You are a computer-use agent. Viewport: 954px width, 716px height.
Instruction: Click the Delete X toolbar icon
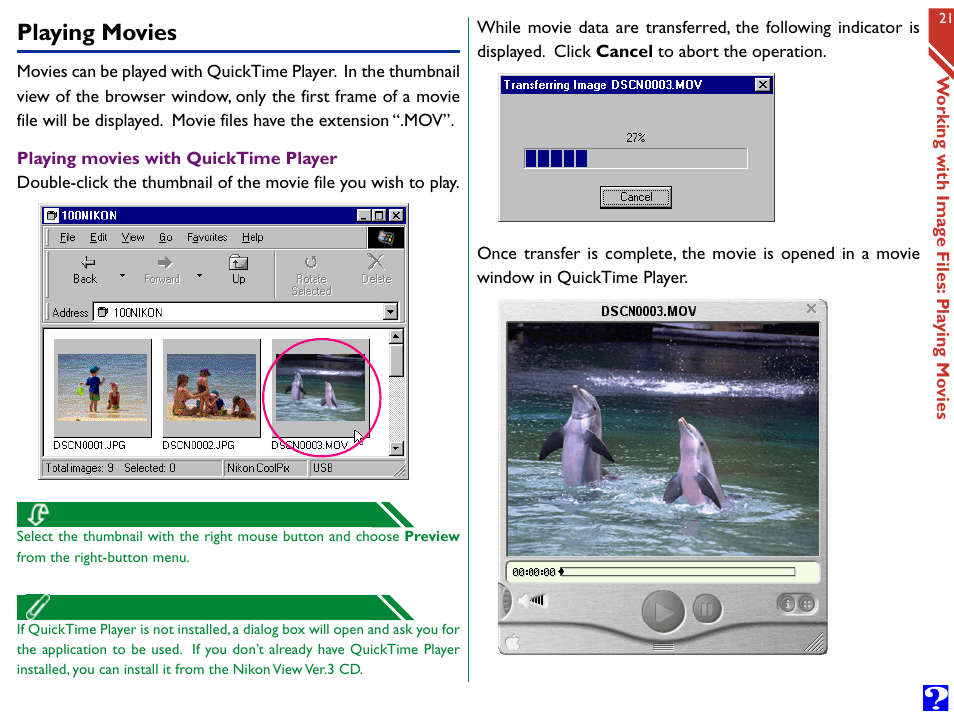point(376,262)
